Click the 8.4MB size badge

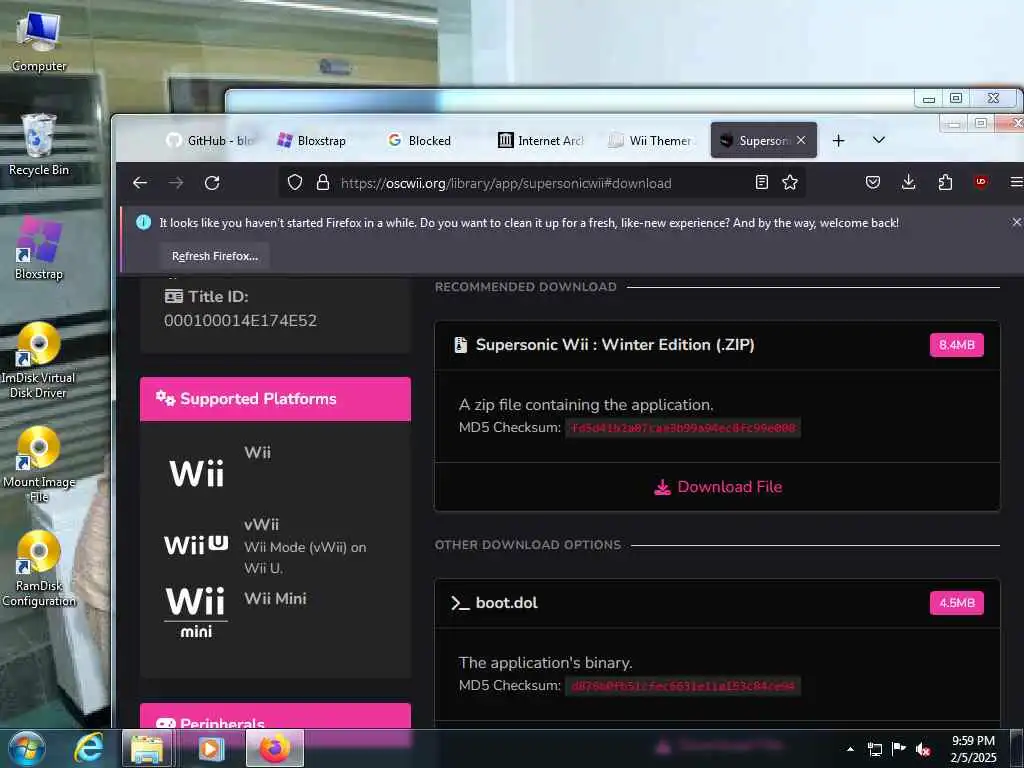click(x=956, y=345)
